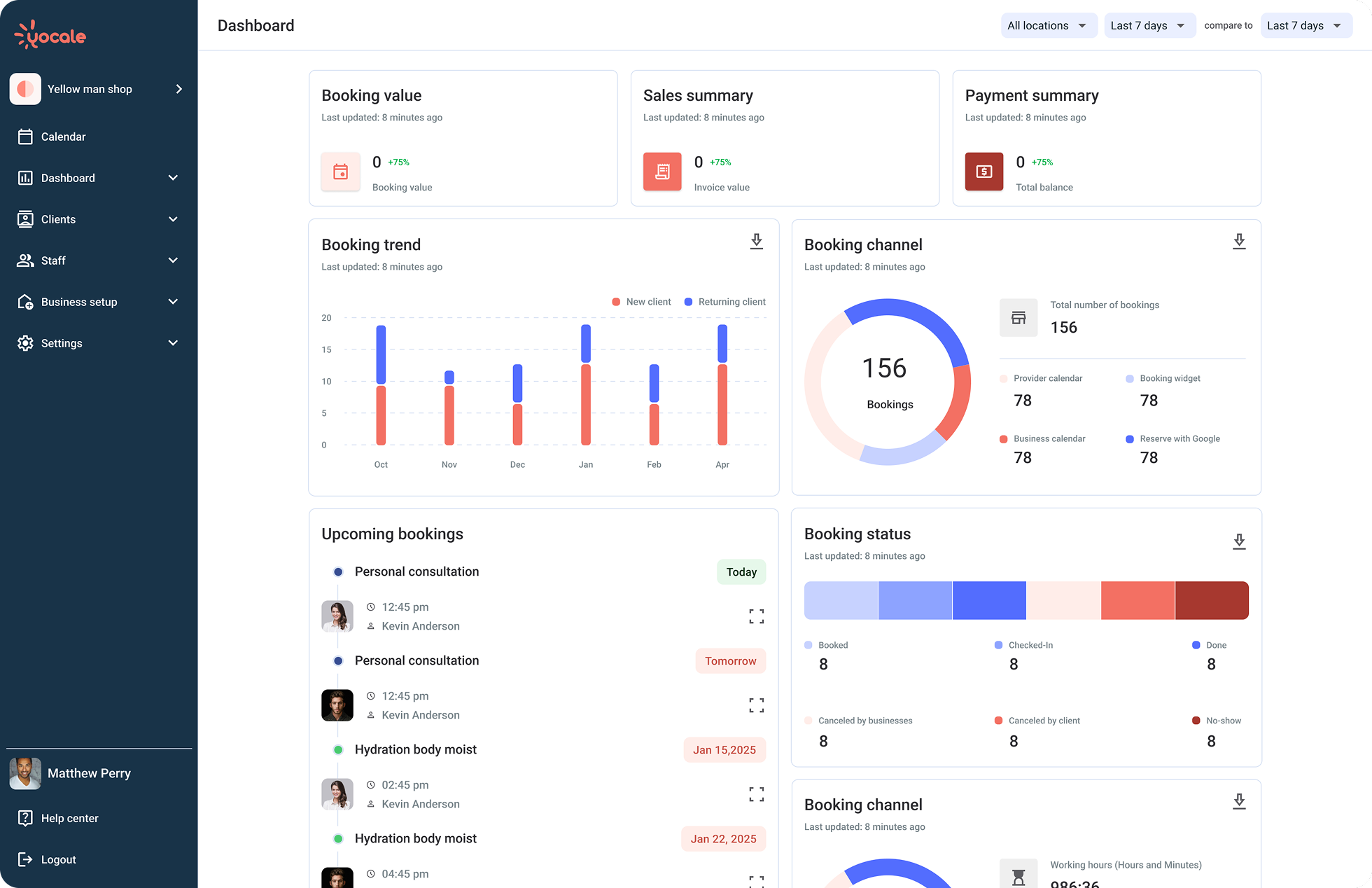The image size is (1372, 888).
Task: Expand the Today Personal consultation booking
Action: (757, 616)
